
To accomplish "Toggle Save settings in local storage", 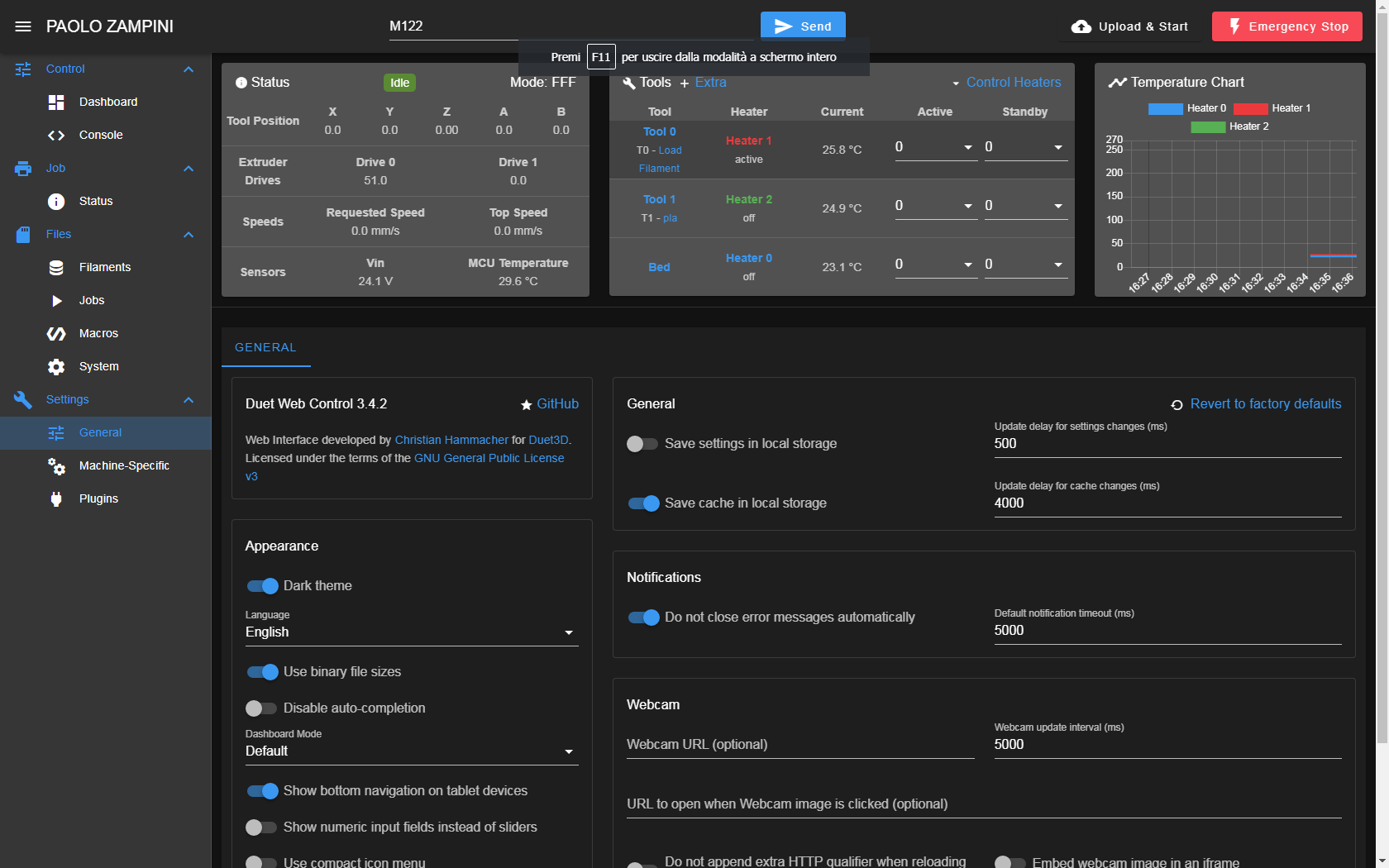I will pos(642,444).
